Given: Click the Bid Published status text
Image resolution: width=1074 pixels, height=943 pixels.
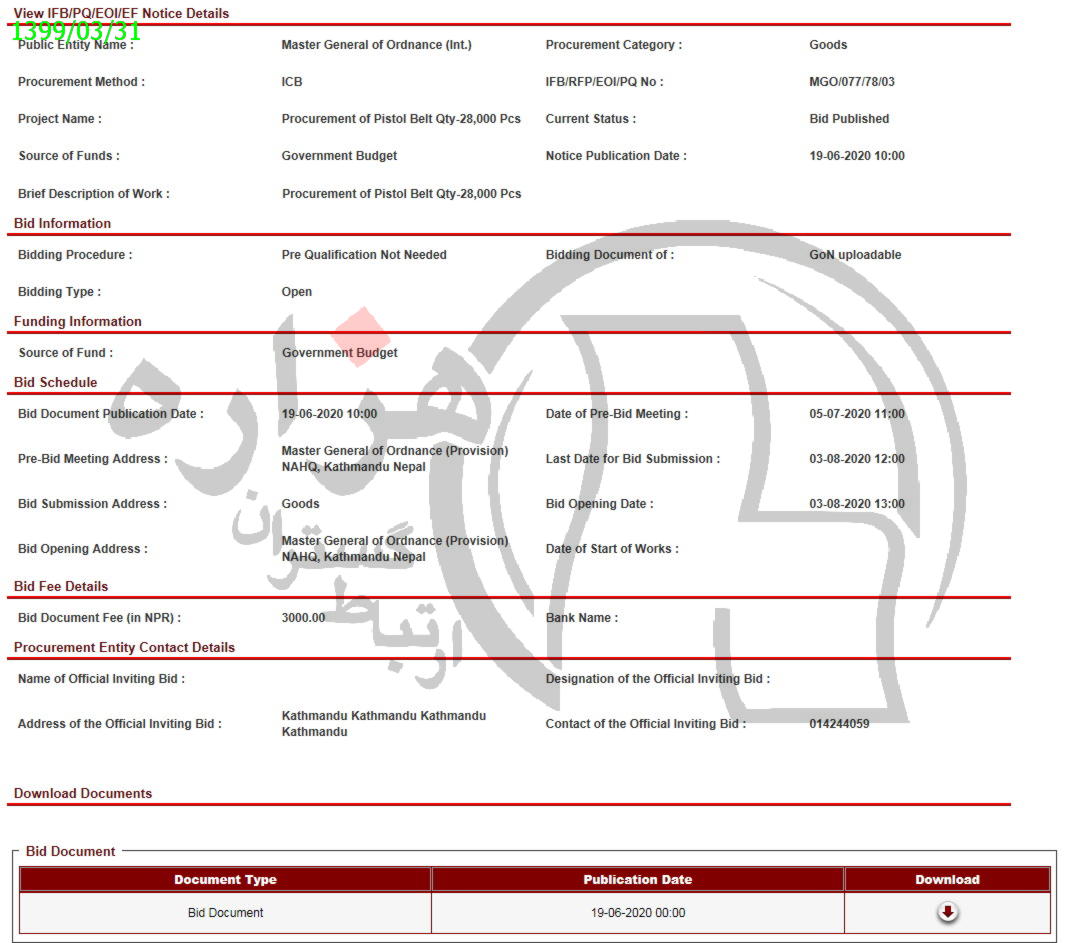Looking at the screenshot, I should point(849,119).
